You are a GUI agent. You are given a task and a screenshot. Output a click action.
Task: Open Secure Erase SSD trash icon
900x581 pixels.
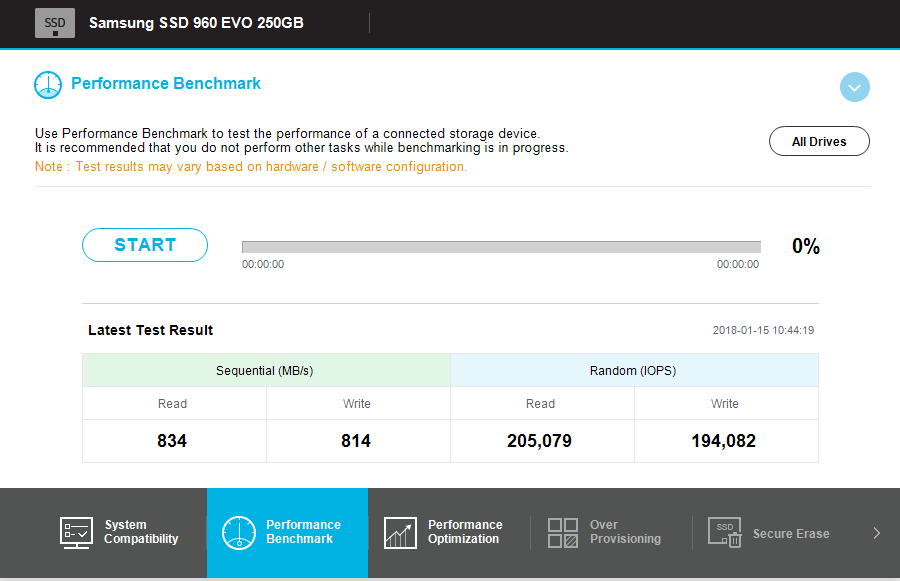point(725,532)
